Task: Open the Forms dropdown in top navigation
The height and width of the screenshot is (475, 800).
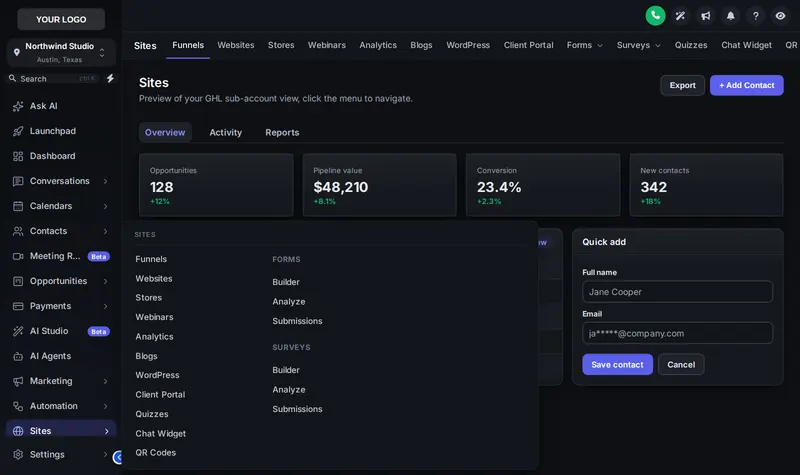Action: pos(585,45)
